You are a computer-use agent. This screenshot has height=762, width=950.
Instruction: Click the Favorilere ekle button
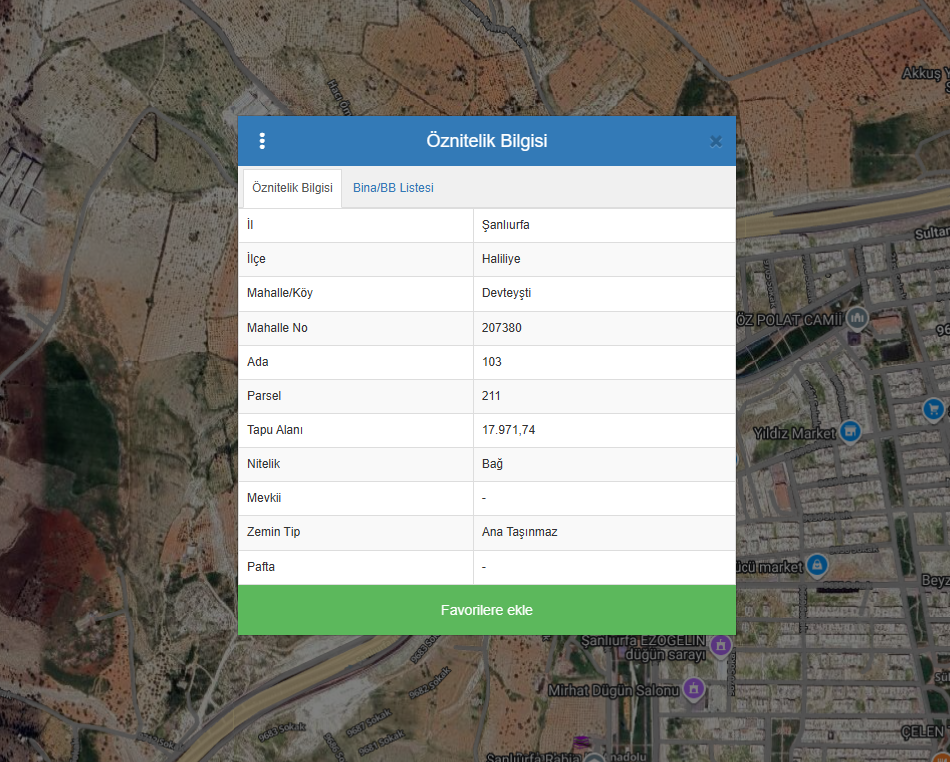486,610
